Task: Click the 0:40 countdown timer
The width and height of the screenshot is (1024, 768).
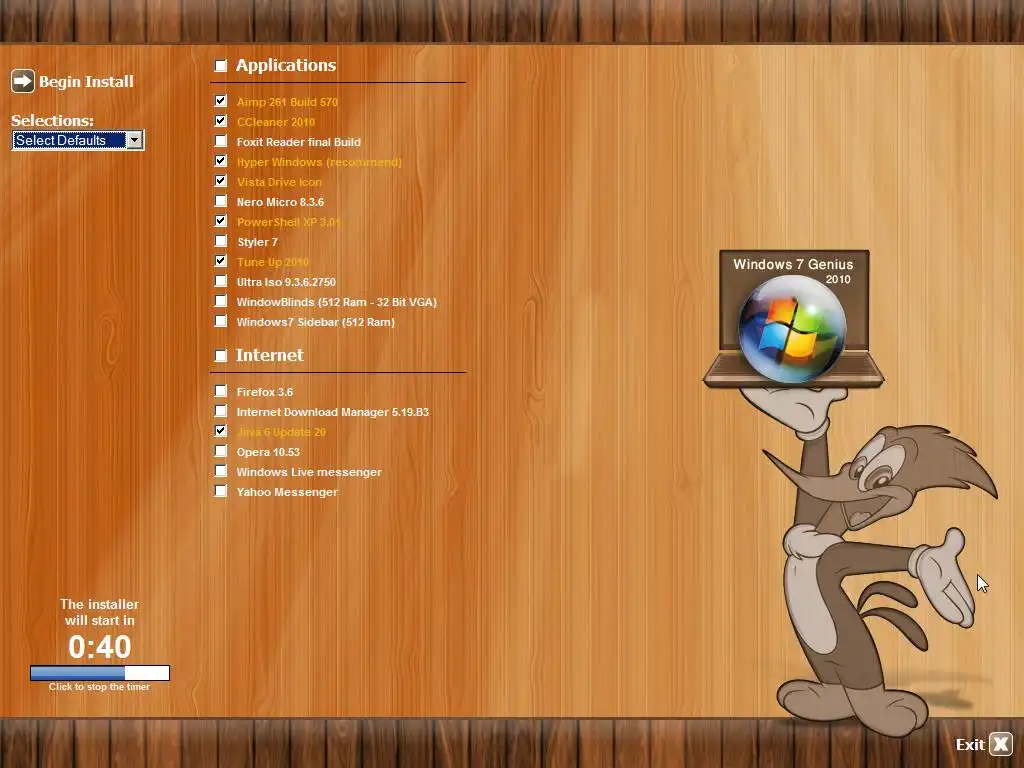Action: point(100,647)
